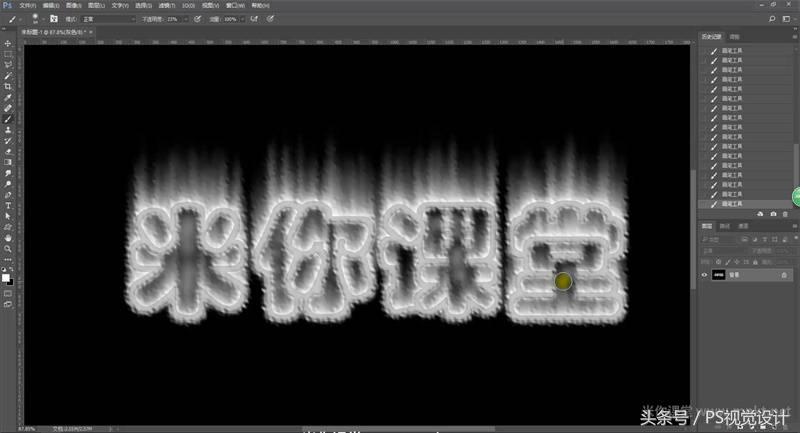Close the document tab
Image resolution: width=800 pixels, height=433 pixels.
click(x=91, y=32)
